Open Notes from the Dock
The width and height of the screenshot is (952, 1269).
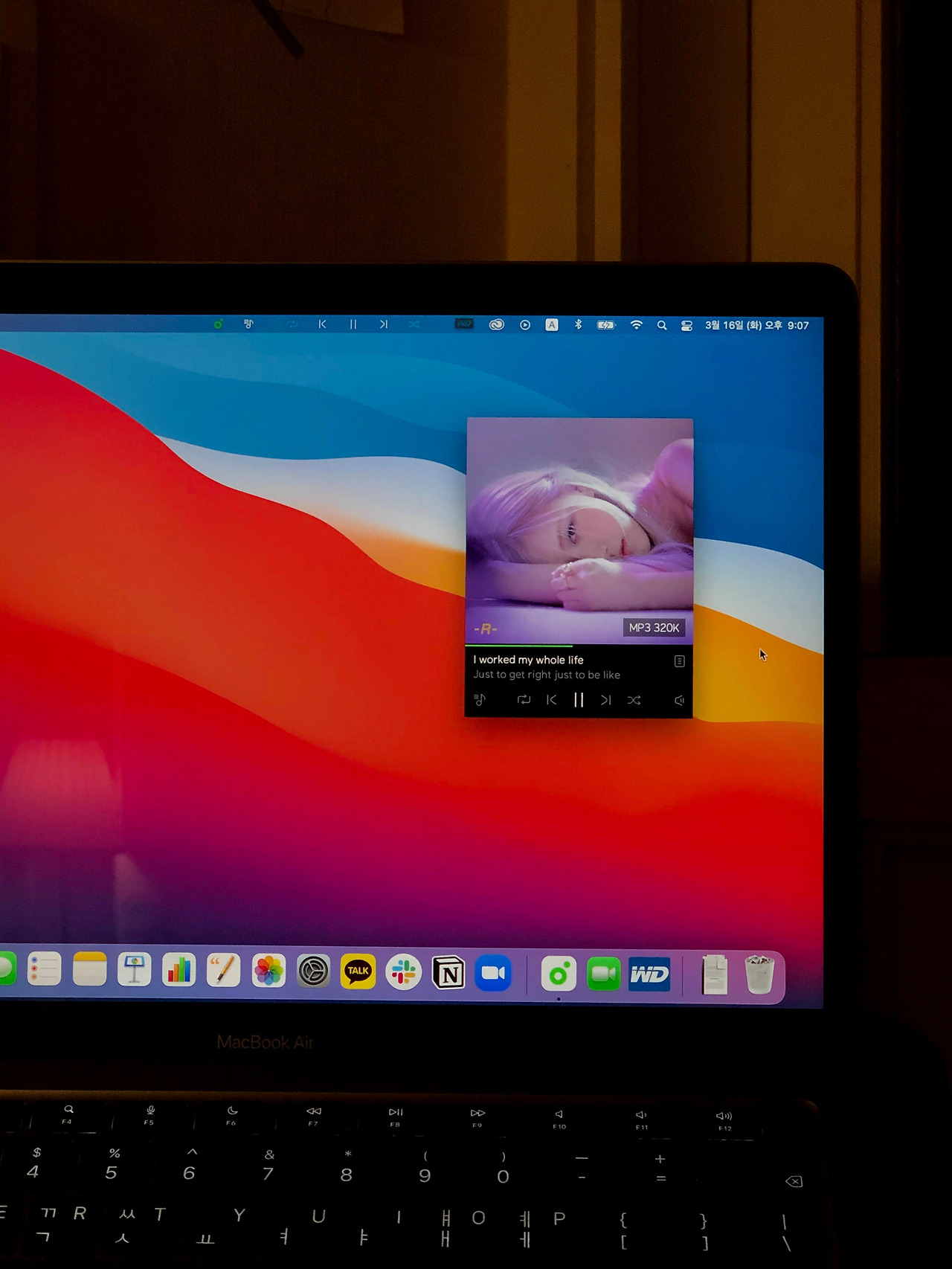pyautogui.click(x=89, y=969)
